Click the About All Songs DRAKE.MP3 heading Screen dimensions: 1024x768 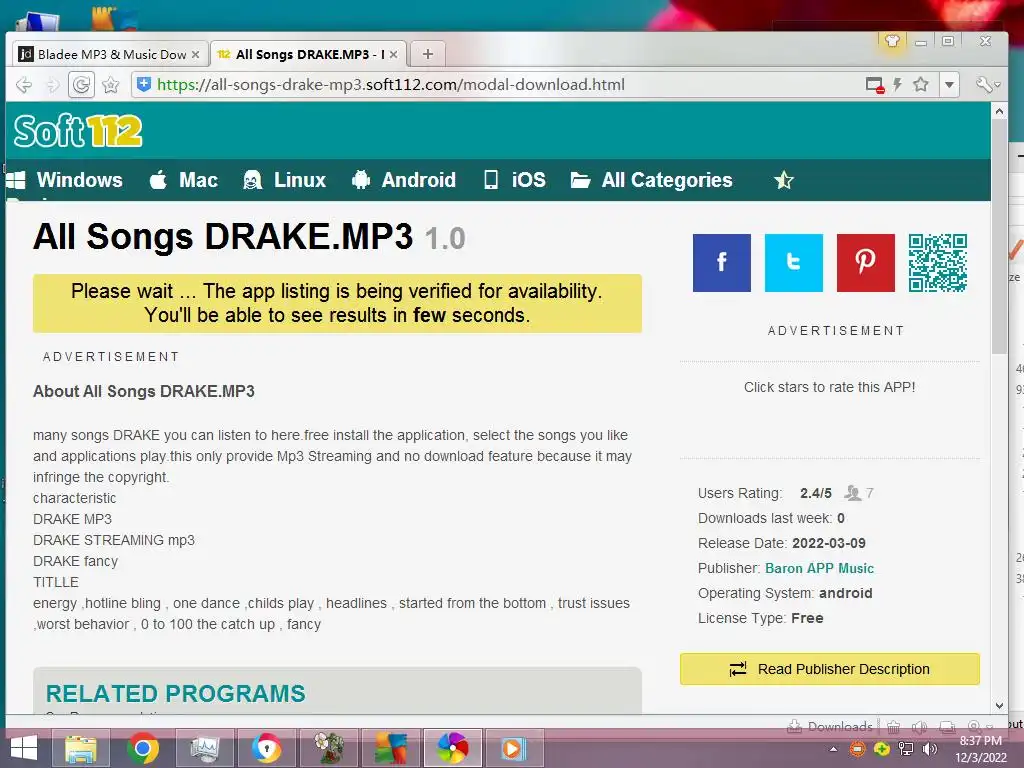point(144,391)
